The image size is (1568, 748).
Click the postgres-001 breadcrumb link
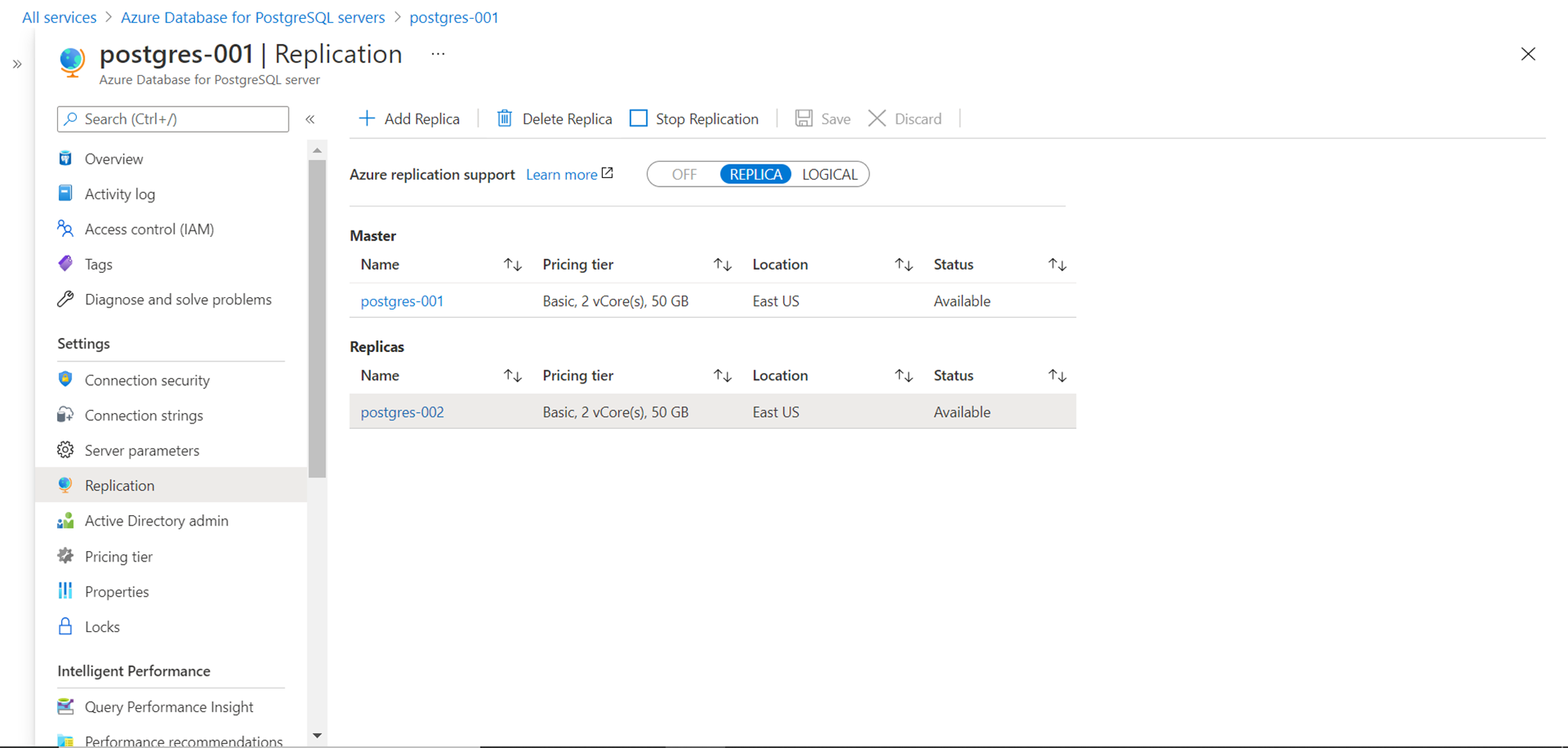(454, 17)
